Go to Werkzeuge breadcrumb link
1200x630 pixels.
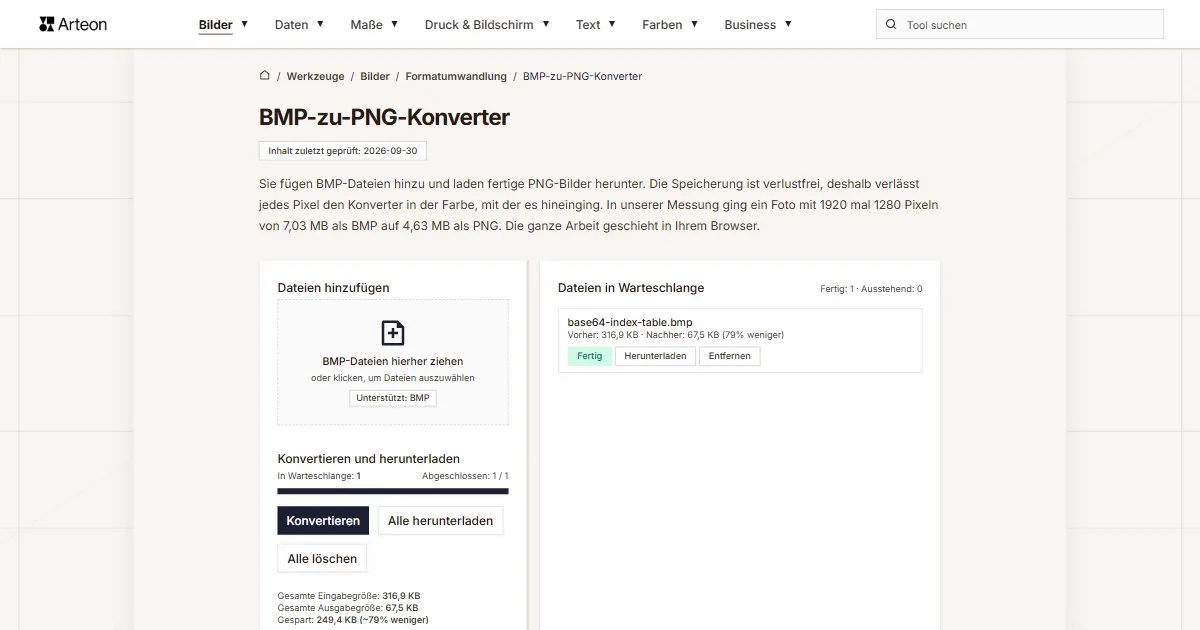315,76
